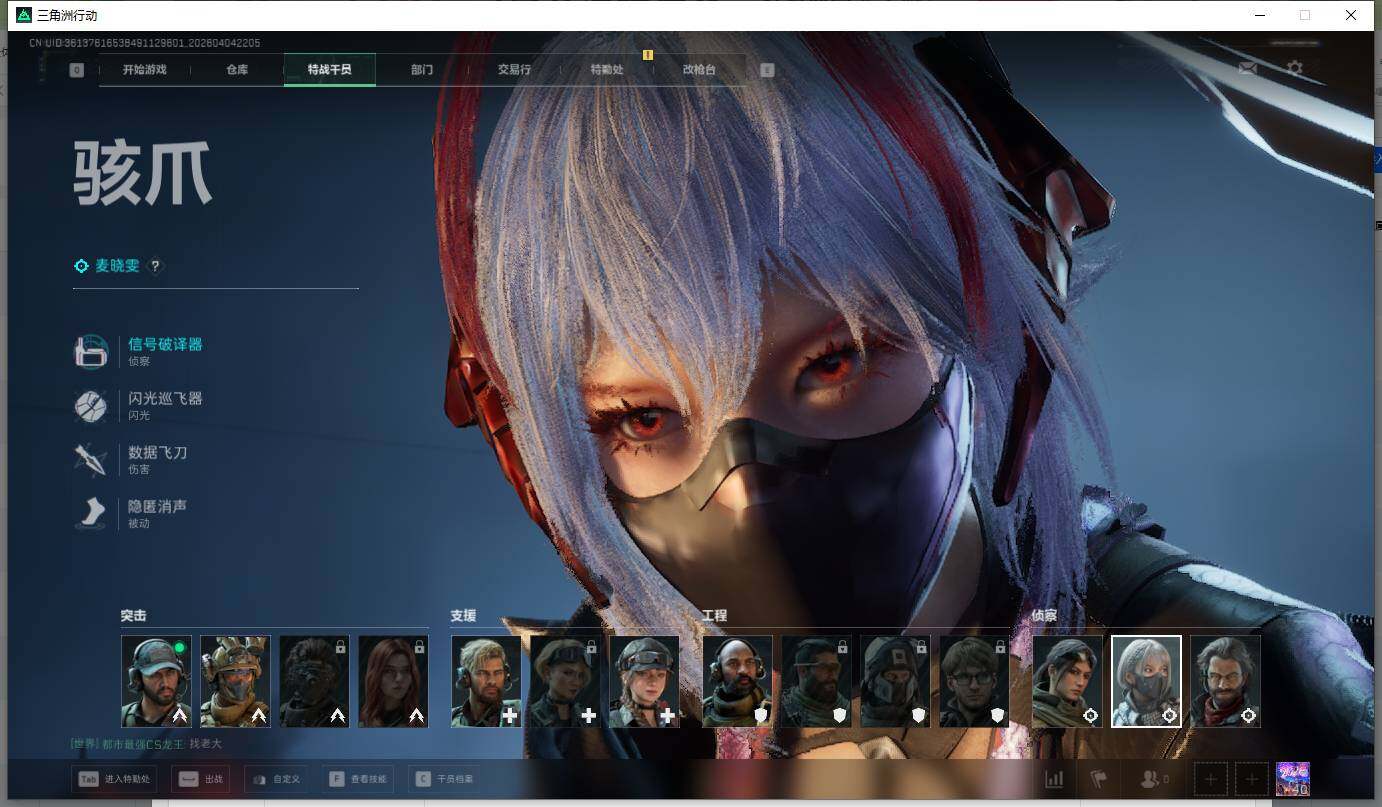Click the 突击 category heading
Image resolution: width=1382 pixels, height=807 pixels.
click(133, 616)
